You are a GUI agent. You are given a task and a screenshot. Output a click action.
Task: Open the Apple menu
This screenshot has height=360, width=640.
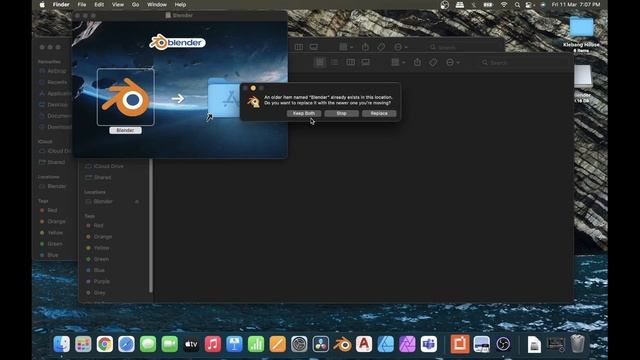coord(42,5)
